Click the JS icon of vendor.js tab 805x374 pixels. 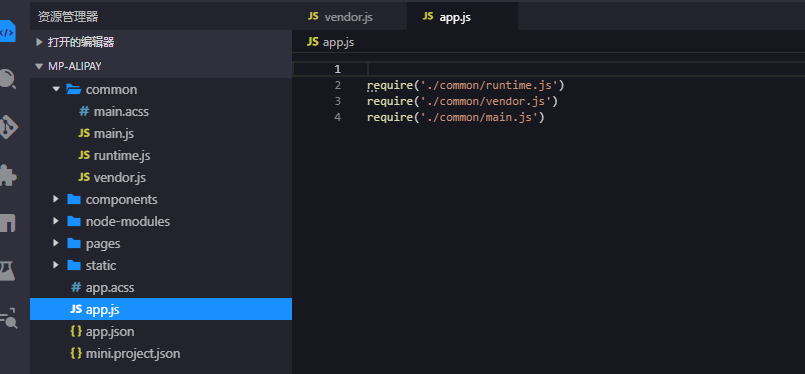click(x=313, y=16)
